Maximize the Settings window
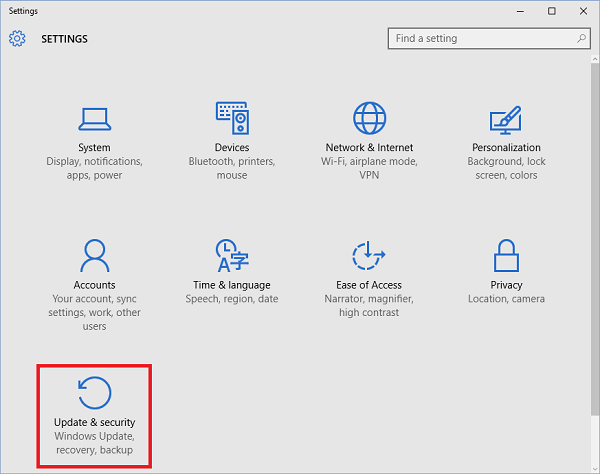600x474 pixels. click(552, 11)
